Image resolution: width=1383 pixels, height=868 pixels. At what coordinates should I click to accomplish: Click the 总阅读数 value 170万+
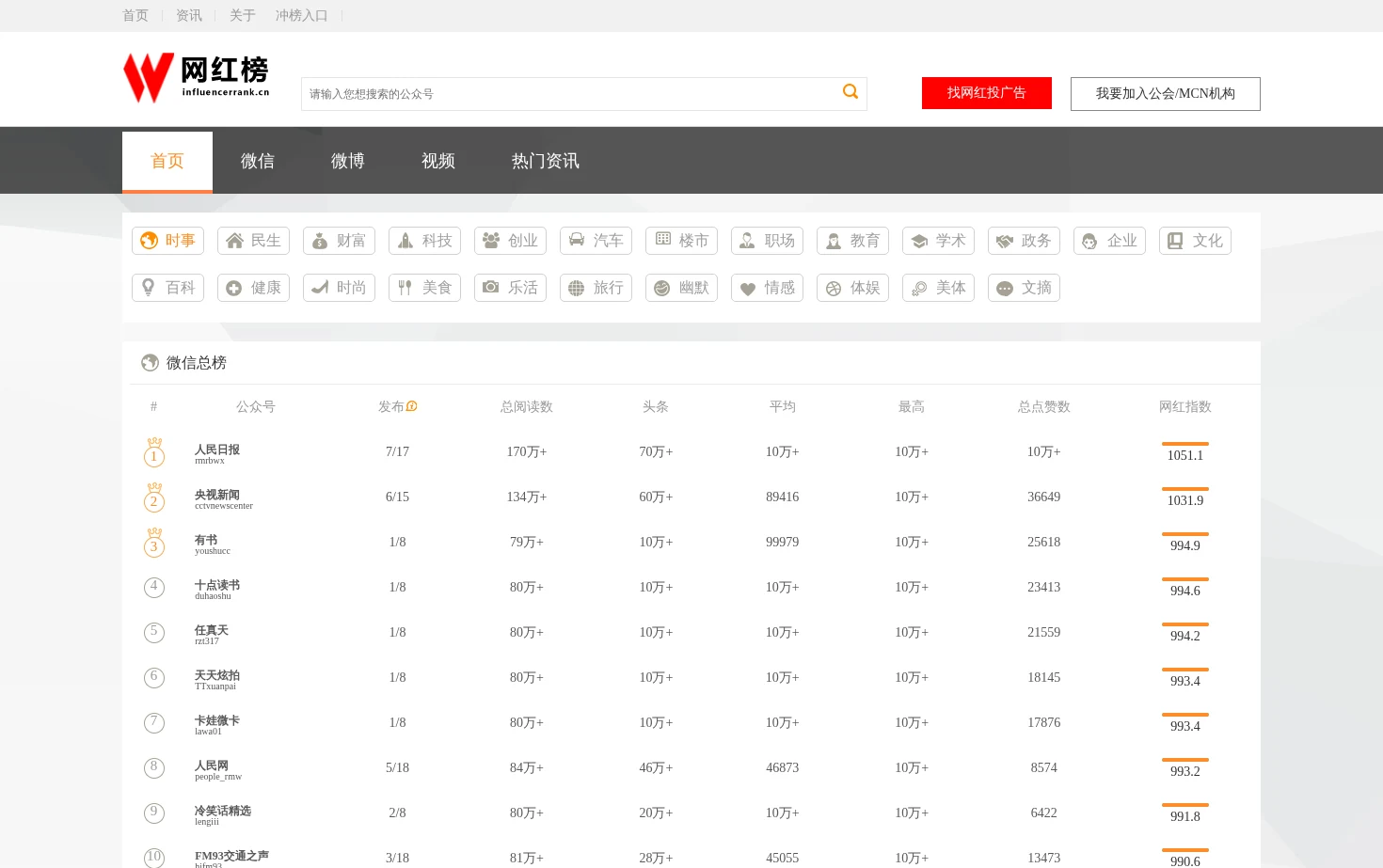pos(527,451)
